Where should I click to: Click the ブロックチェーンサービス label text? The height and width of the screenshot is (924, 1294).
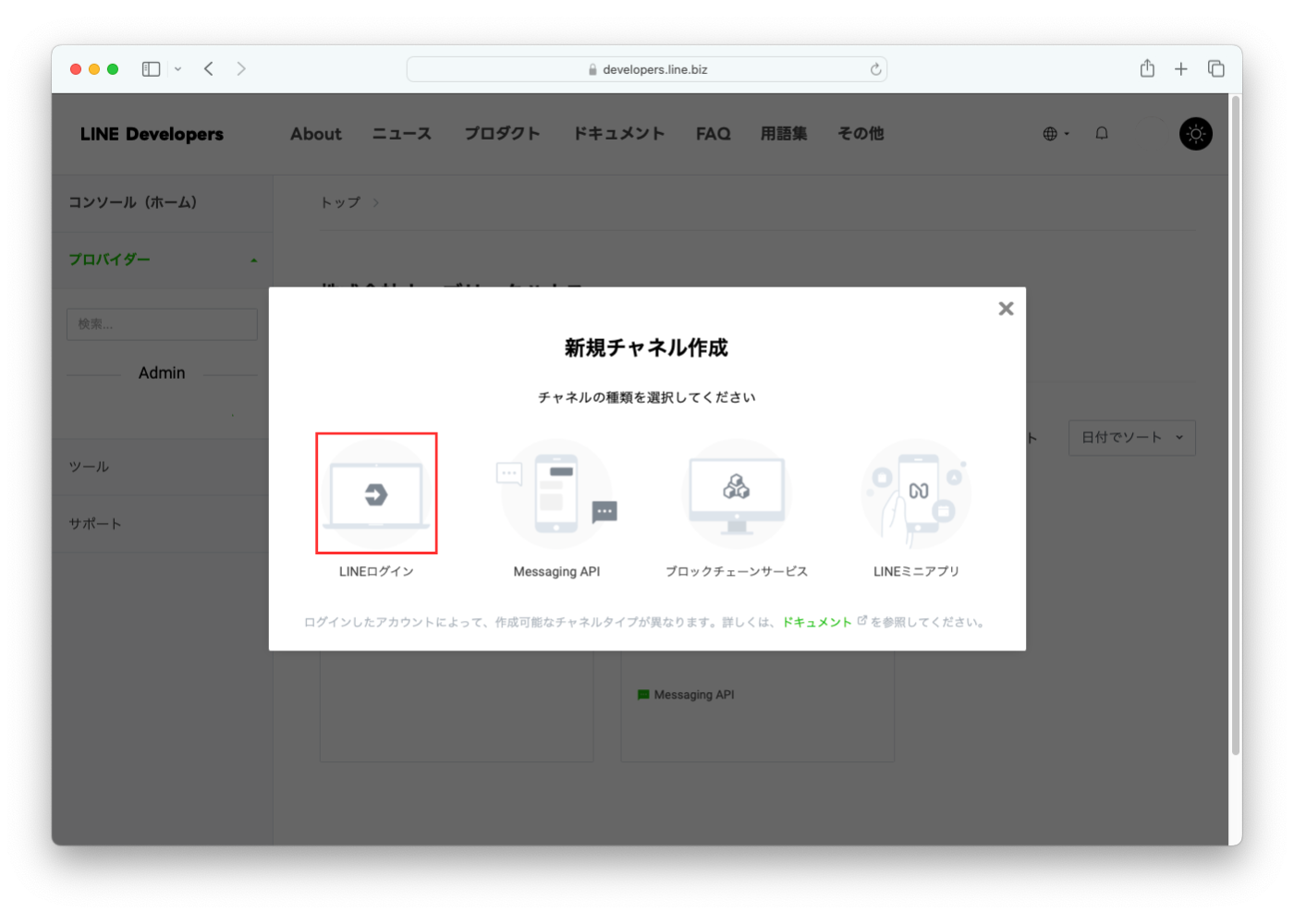point(737,572)
